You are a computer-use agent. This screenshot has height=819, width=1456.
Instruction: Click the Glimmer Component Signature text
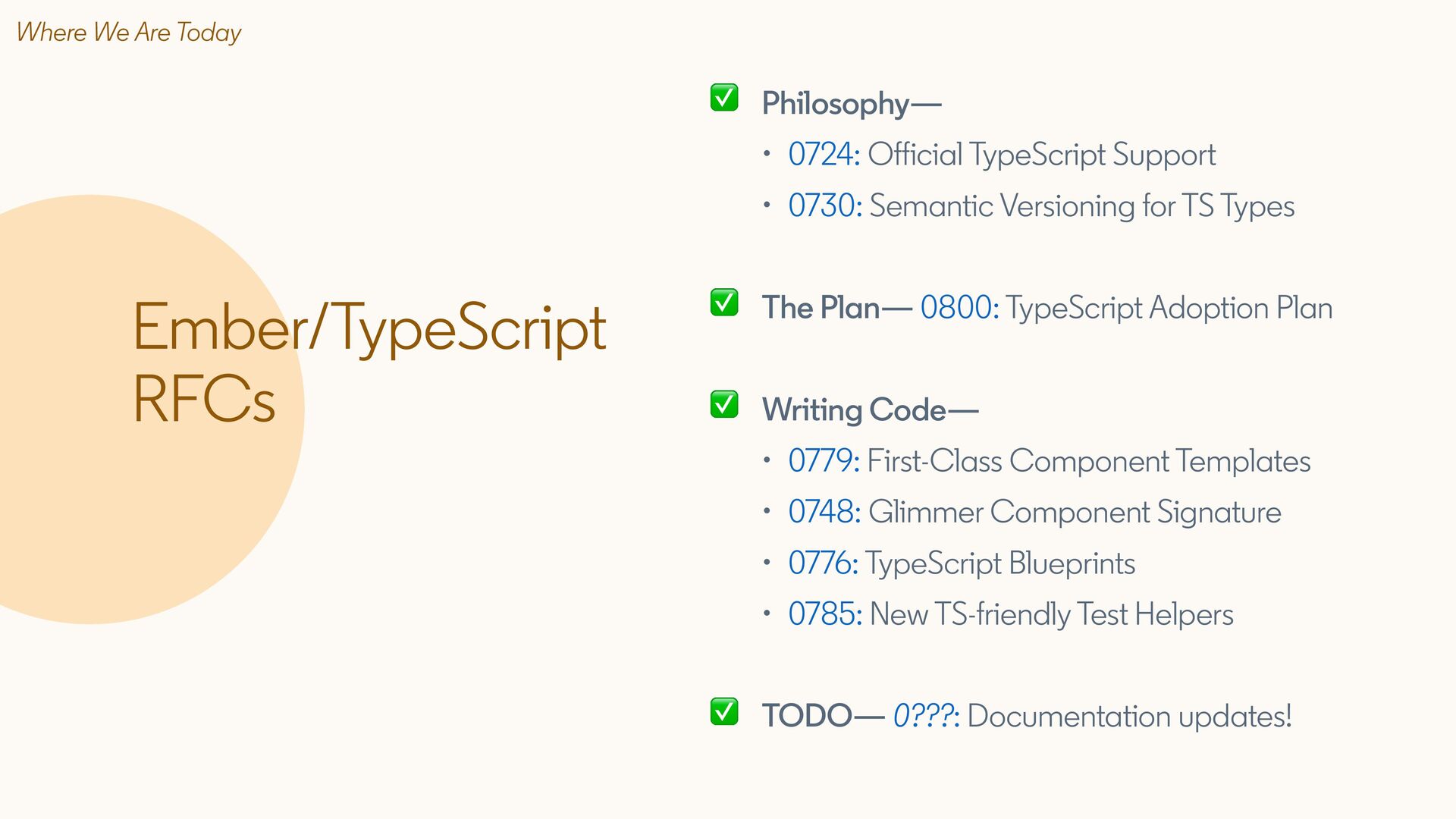[x=1075, y=513]
